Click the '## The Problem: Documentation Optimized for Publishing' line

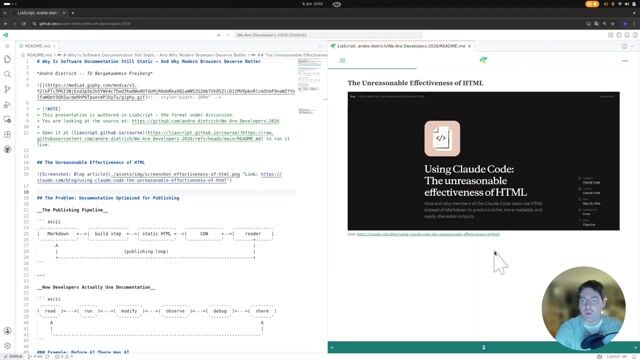108,198
